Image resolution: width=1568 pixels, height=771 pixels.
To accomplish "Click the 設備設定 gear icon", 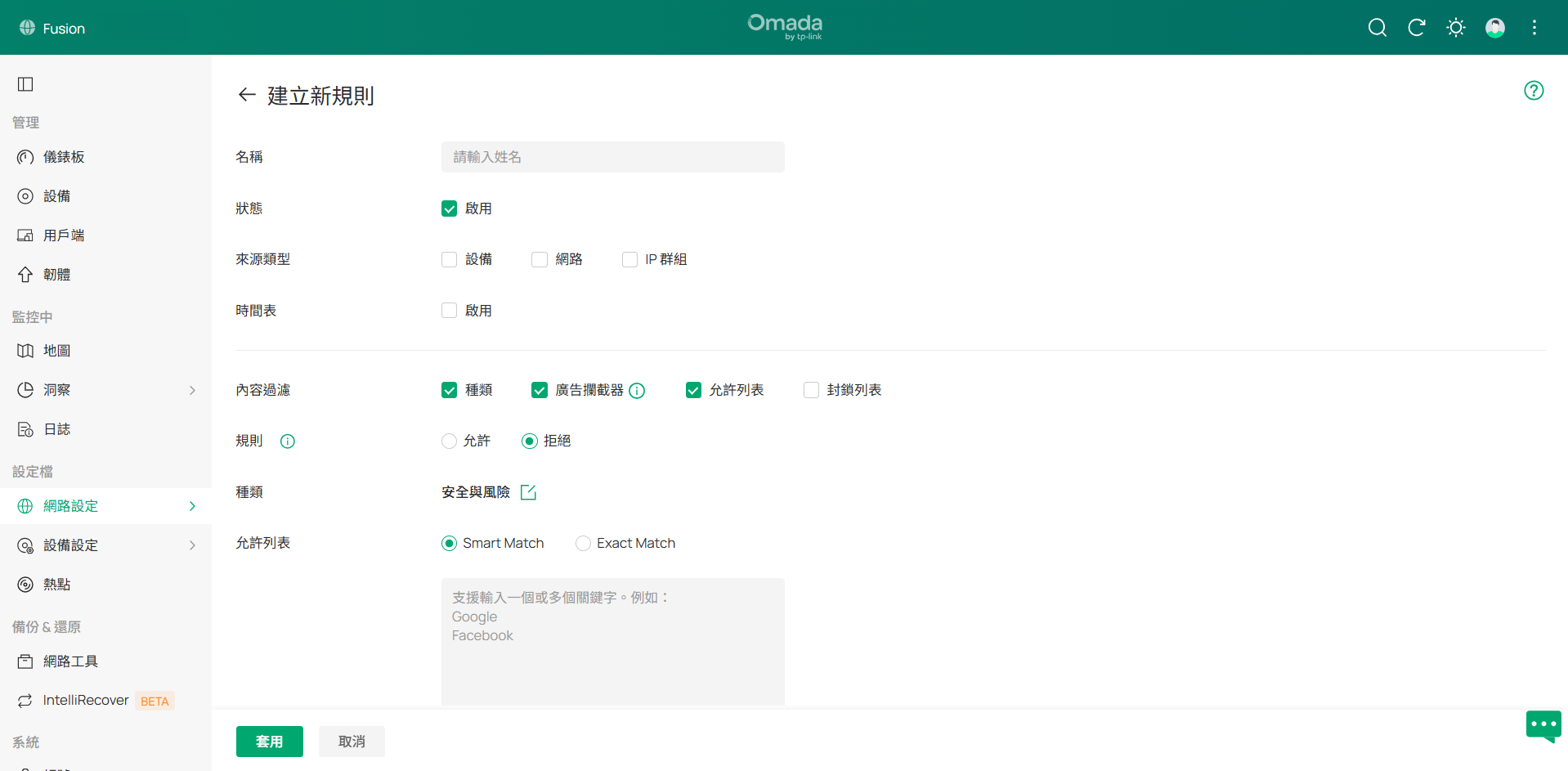I will click(x=25, y=545).
